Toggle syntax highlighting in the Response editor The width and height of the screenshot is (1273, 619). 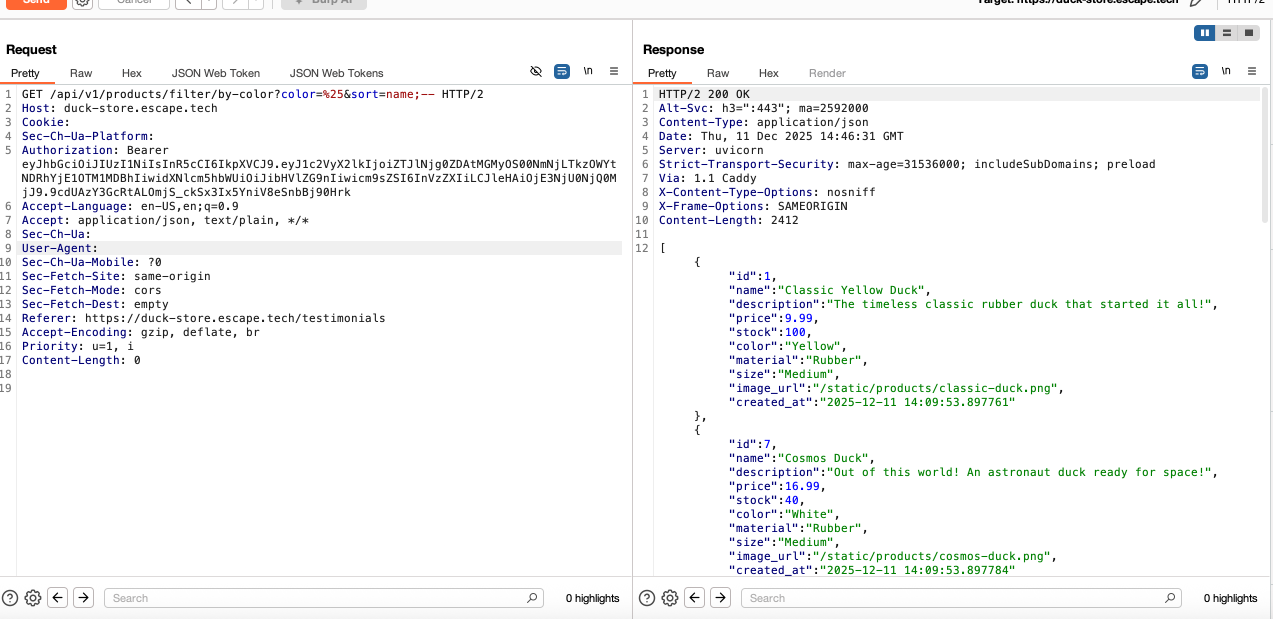click(1198, 71)
